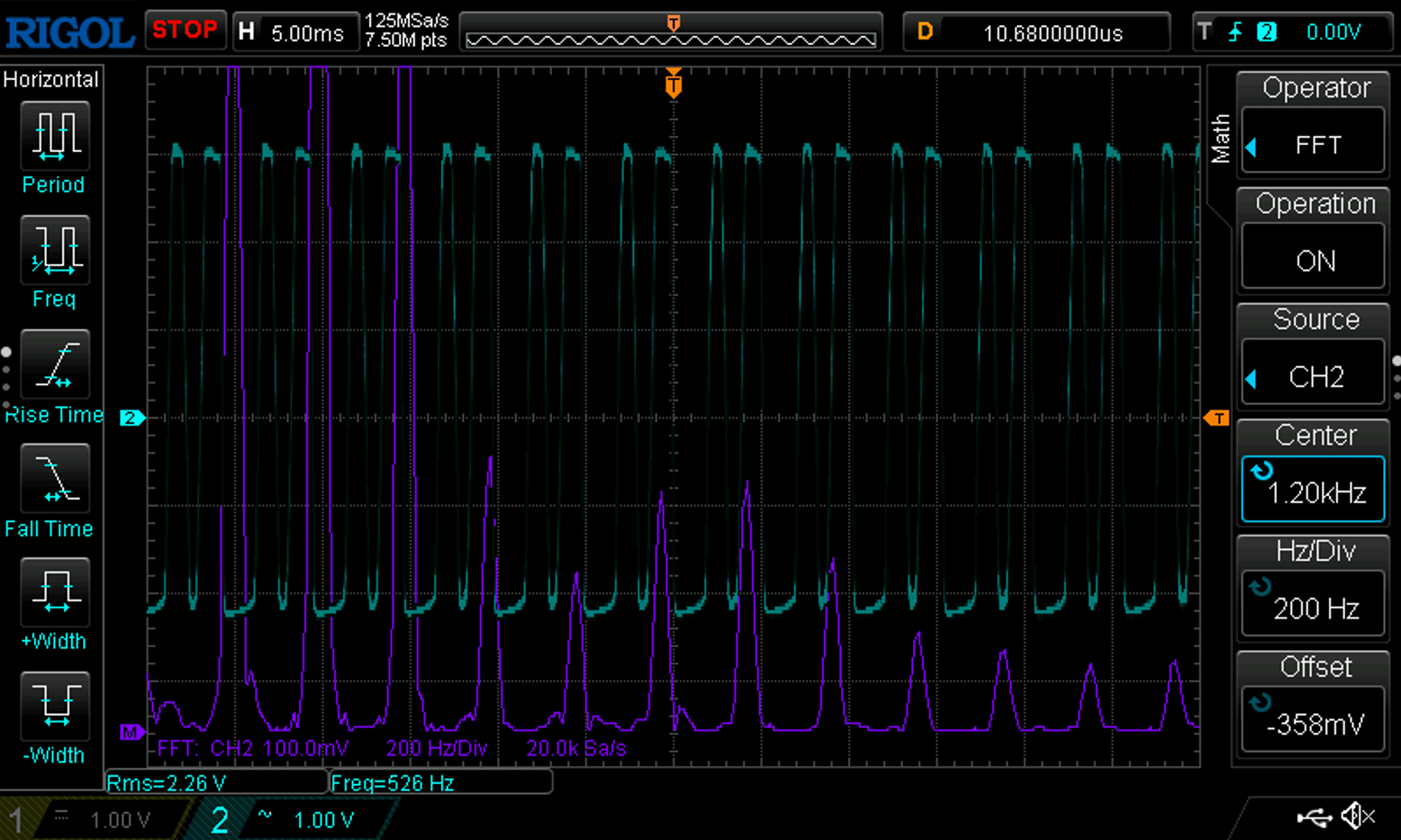Click the Horizontal measurement menu header
The height and width of the screenshot is (840, 1401).
click(51, 79)
